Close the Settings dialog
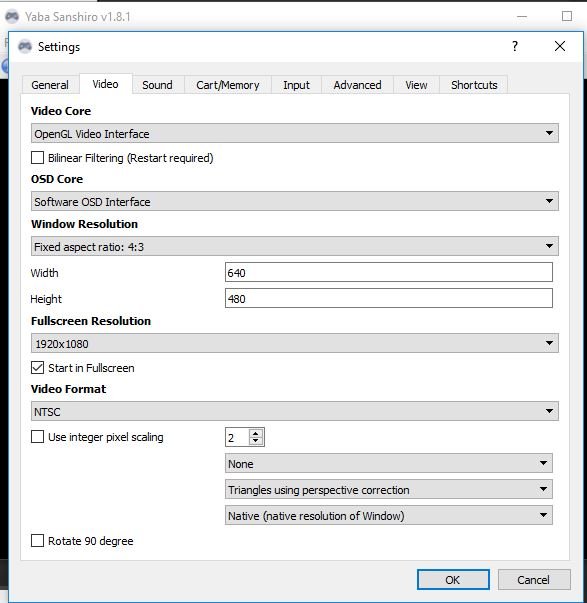 click(560, 46)
